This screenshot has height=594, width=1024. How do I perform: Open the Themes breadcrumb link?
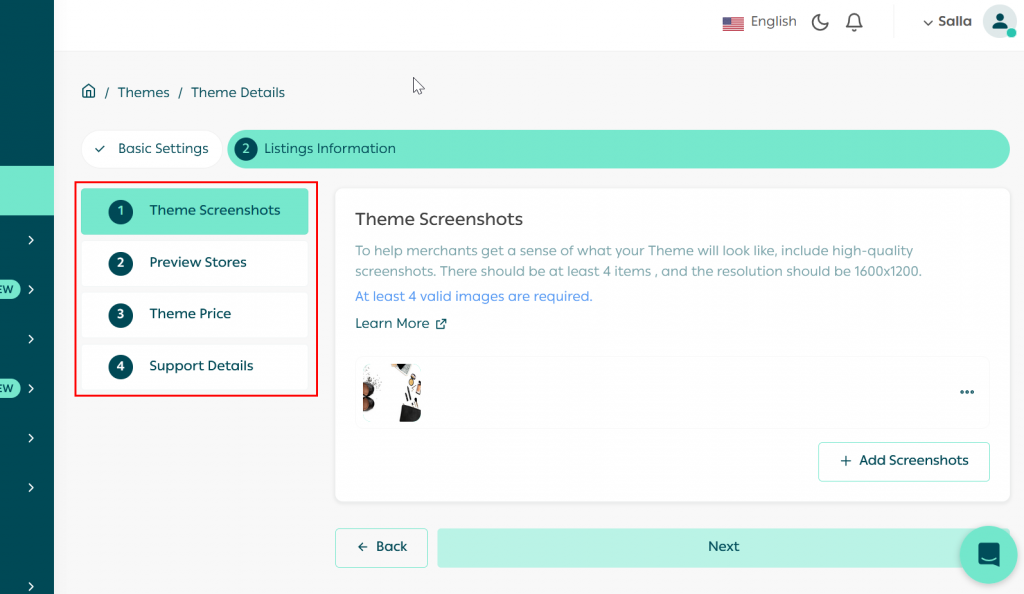143,92
